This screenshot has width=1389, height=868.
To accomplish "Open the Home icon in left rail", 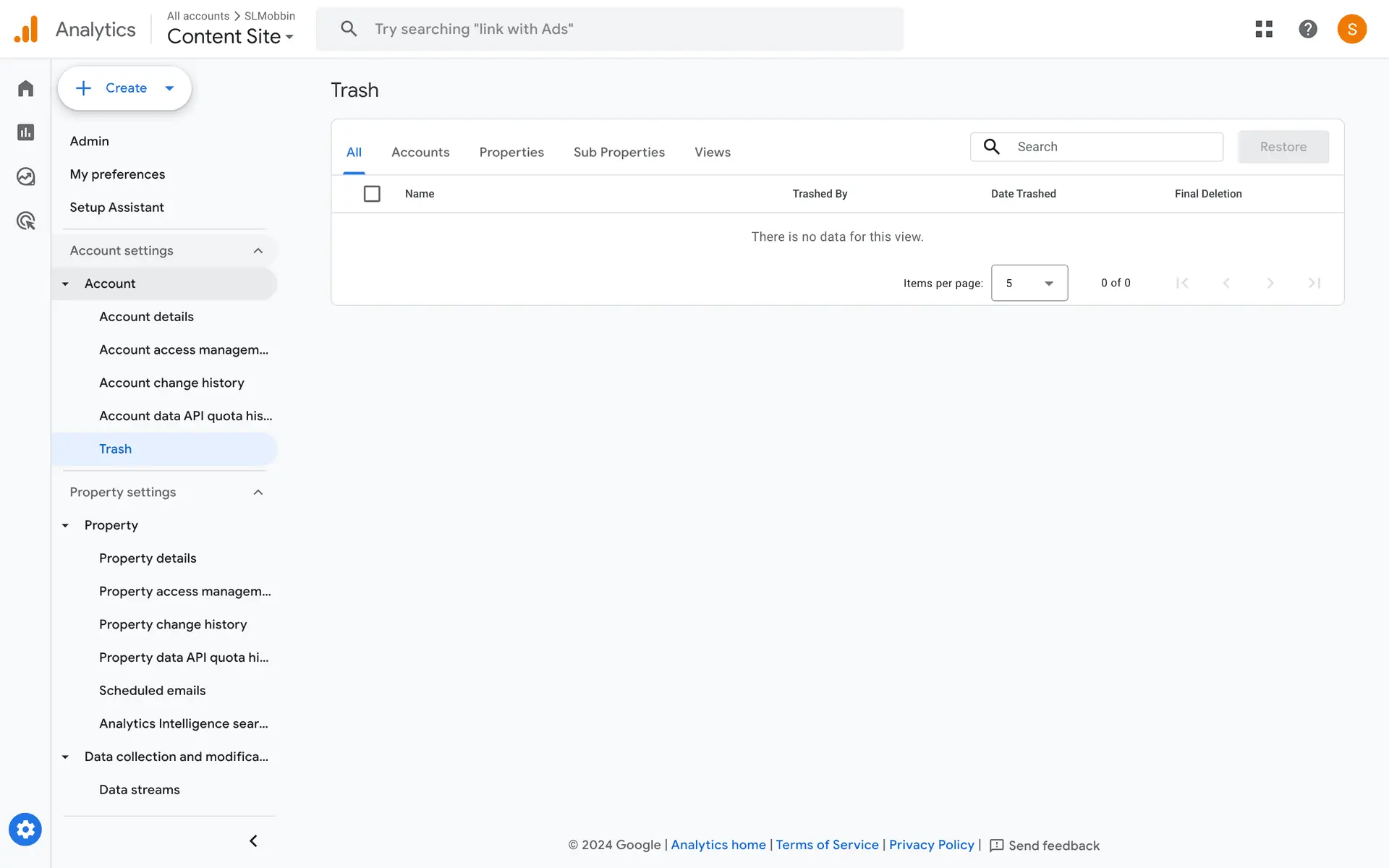I will (x=26, y=88).
